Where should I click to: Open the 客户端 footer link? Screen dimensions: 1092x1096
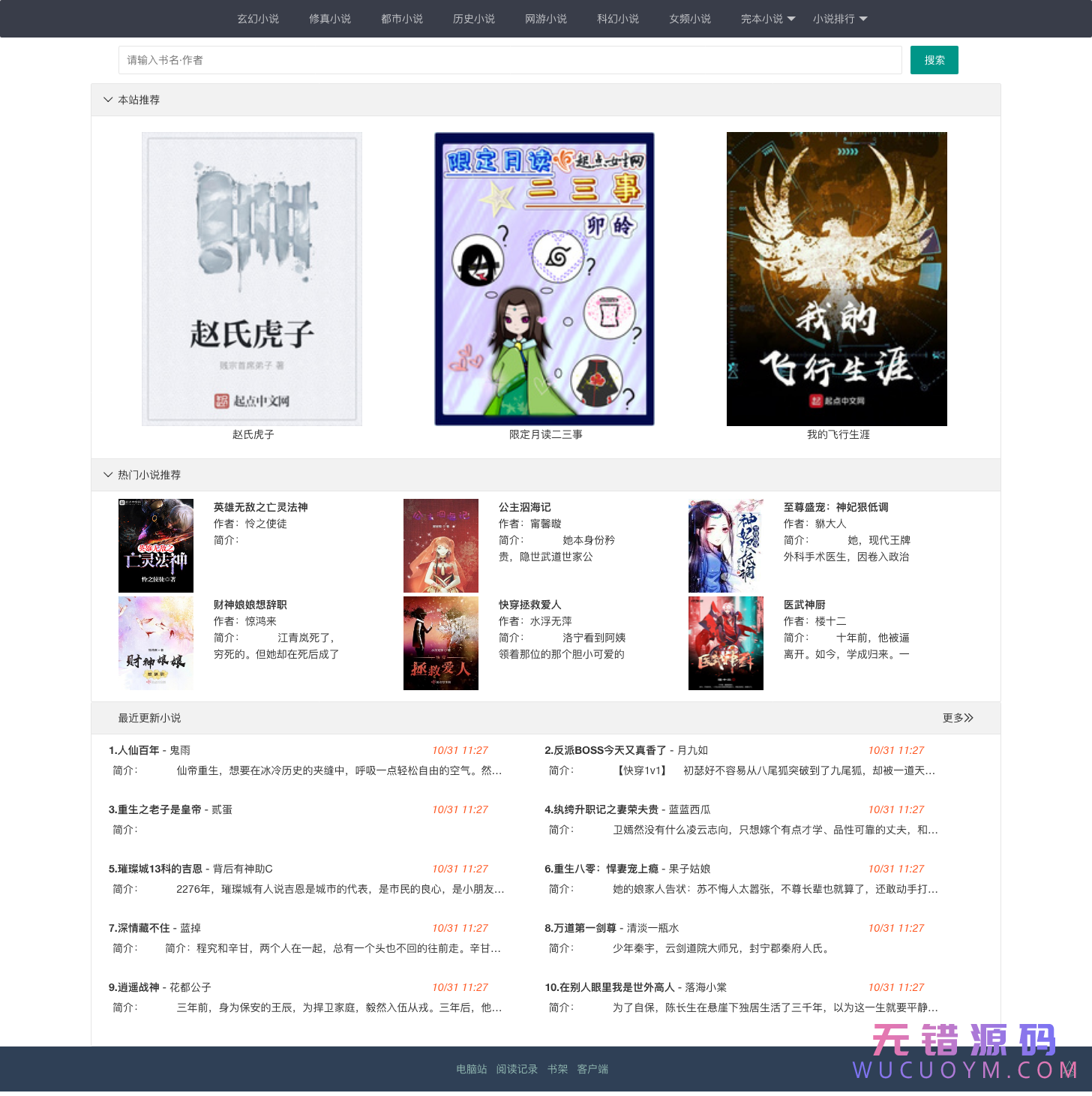pos(592,1069)
